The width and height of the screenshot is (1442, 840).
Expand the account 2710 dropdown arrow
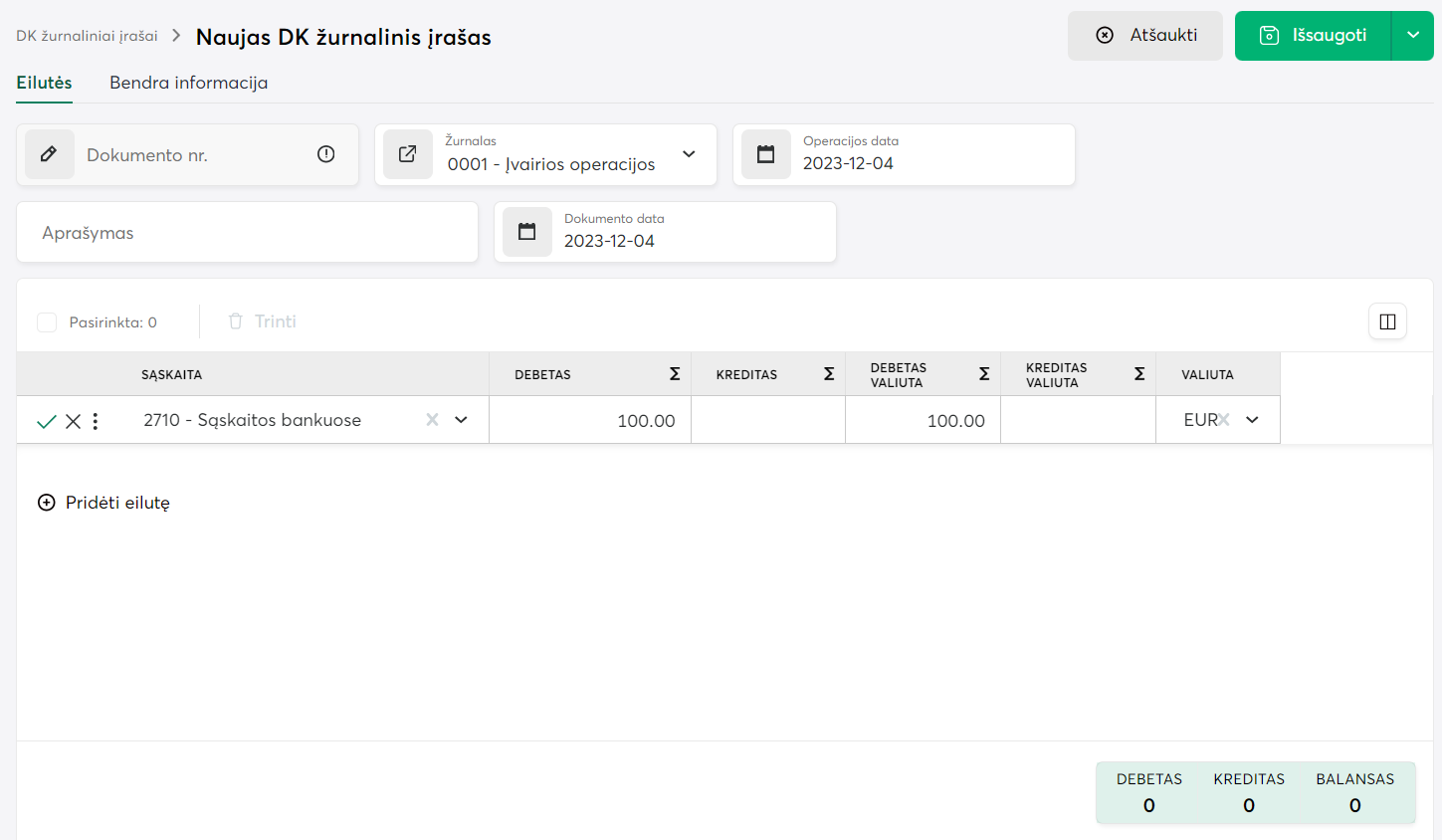pyautogui.click(x=461, y=420)
